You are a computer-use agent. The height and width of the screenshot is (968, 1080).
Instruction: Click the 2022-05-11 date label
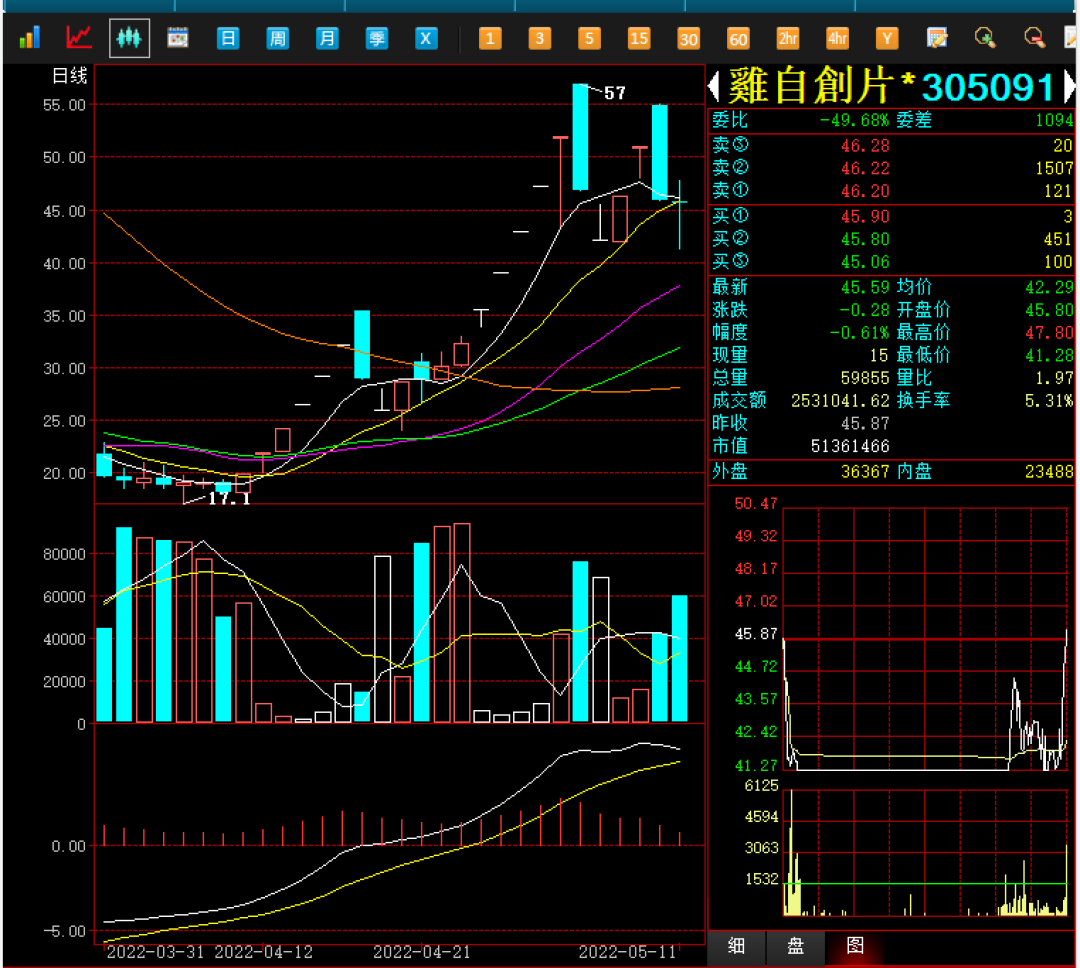627,953
